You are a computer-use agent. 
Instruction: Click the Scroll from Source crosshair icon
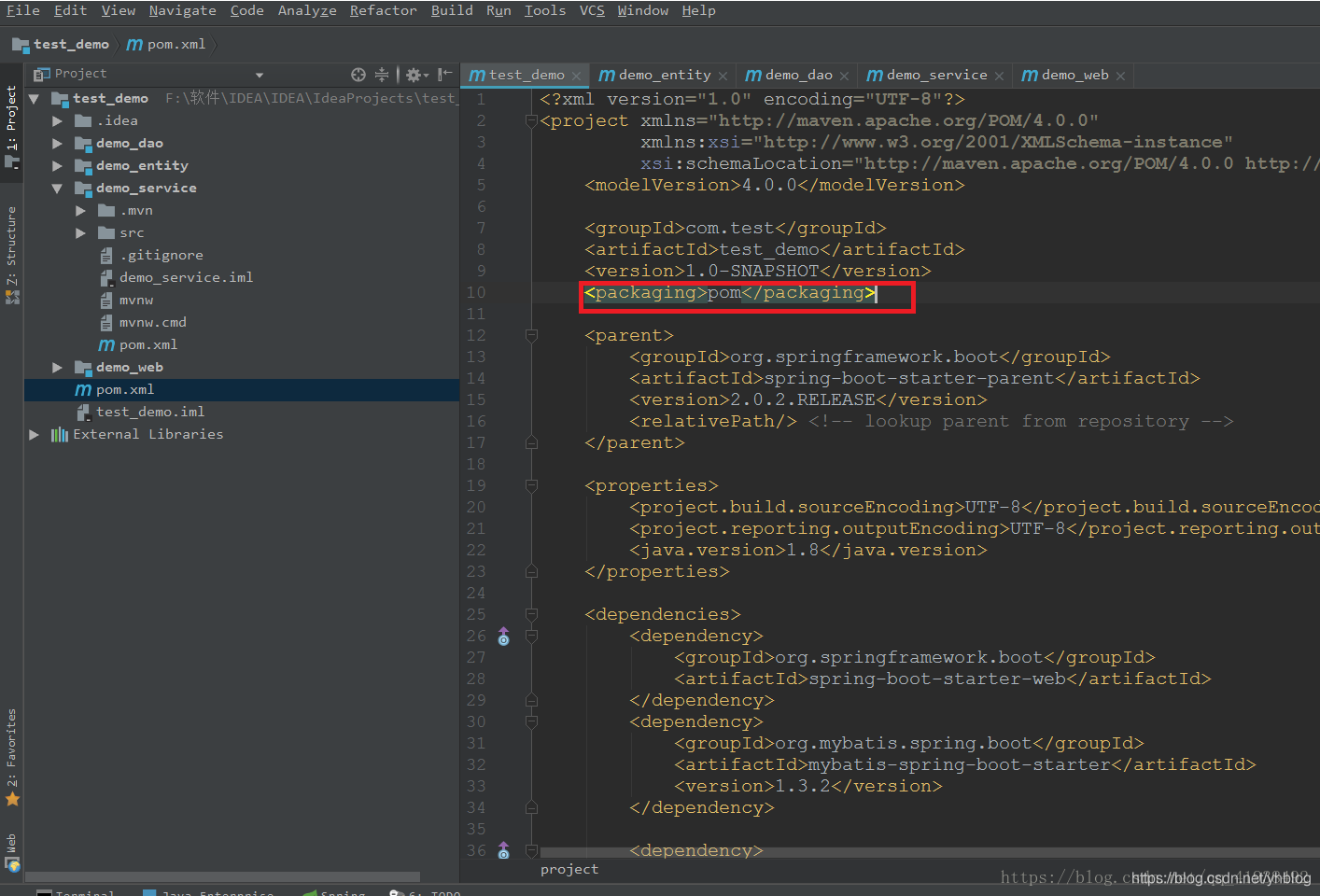[x=358, y=75]
